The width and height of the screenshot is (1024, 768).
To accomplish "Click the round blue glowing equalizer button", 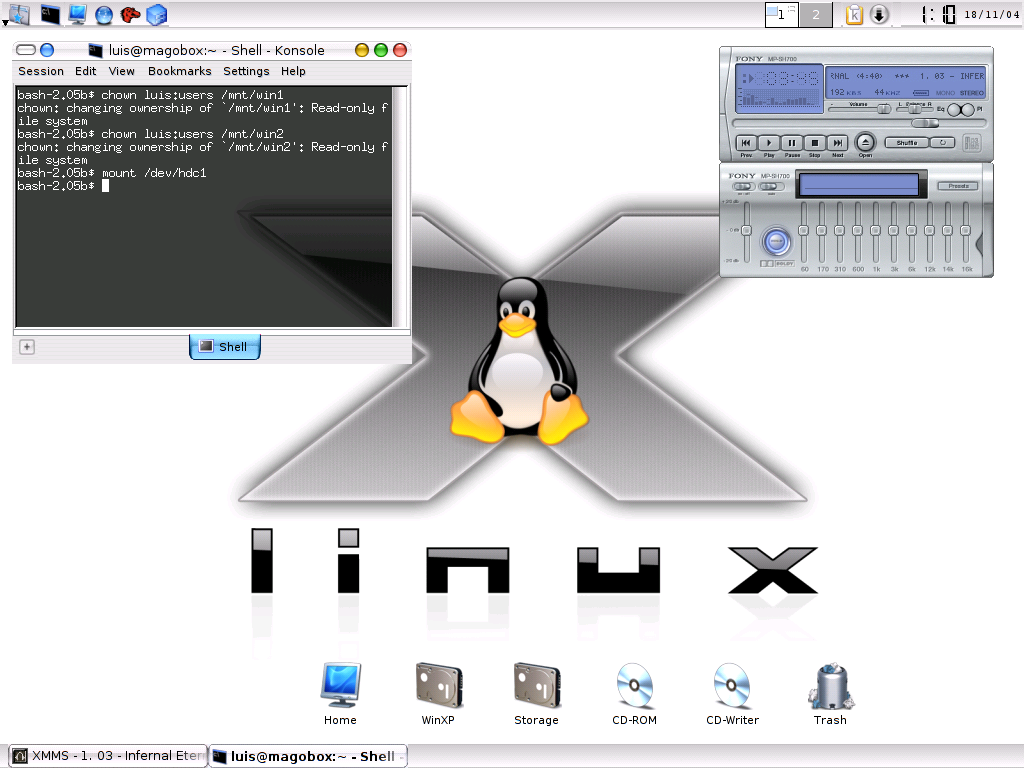I will (x=776, y=242).
